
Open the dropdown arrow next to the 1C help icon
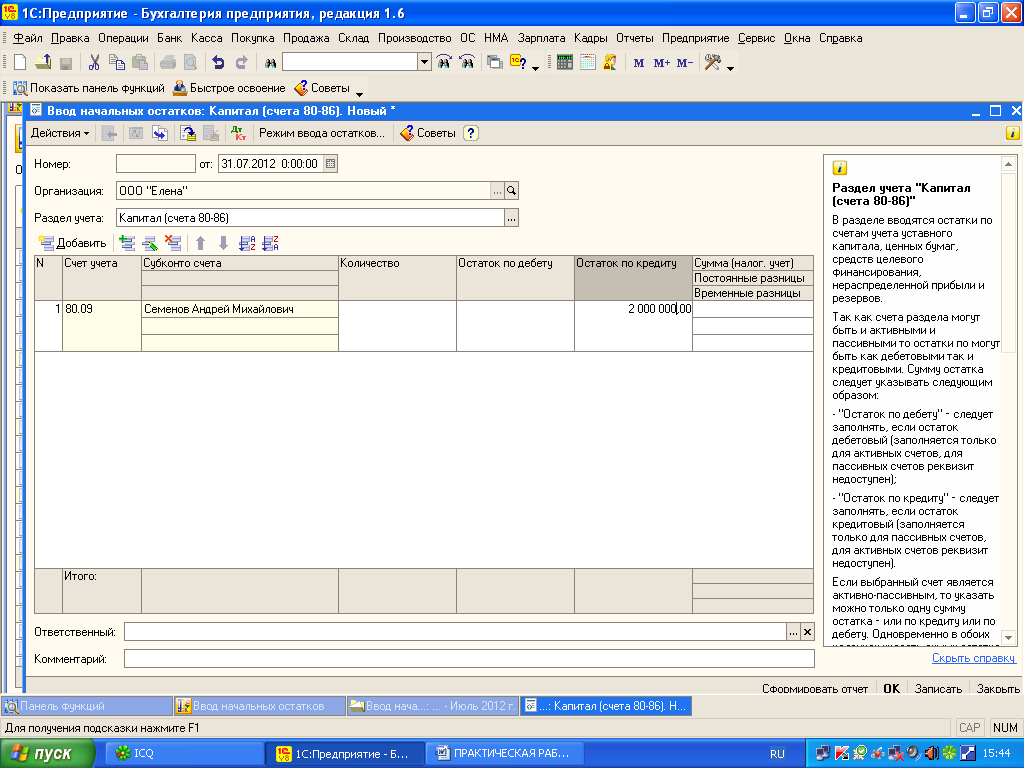click(535, 67)
